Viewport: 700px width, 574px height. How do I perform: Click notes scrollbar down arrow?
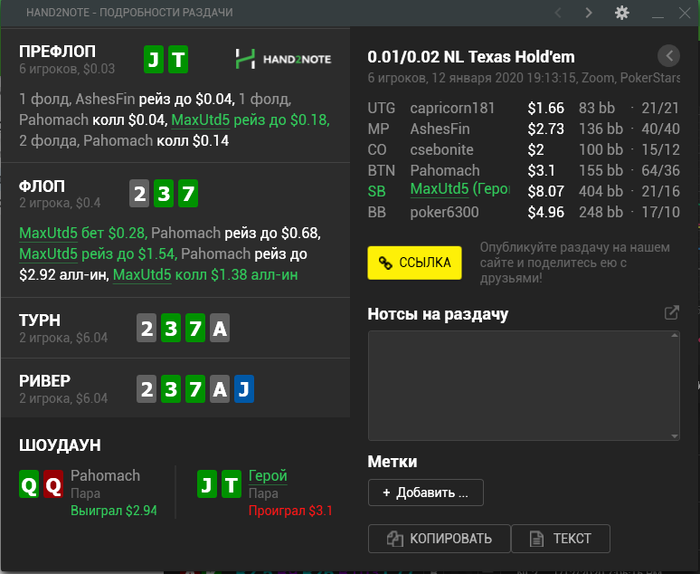click(x=675, y=436)
